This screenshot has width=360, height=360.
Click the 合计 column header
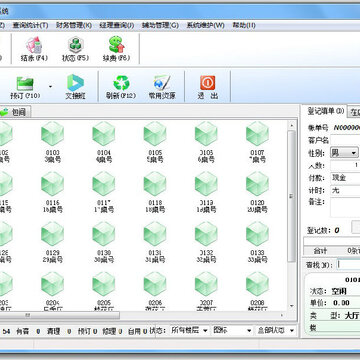click(320, 251)
